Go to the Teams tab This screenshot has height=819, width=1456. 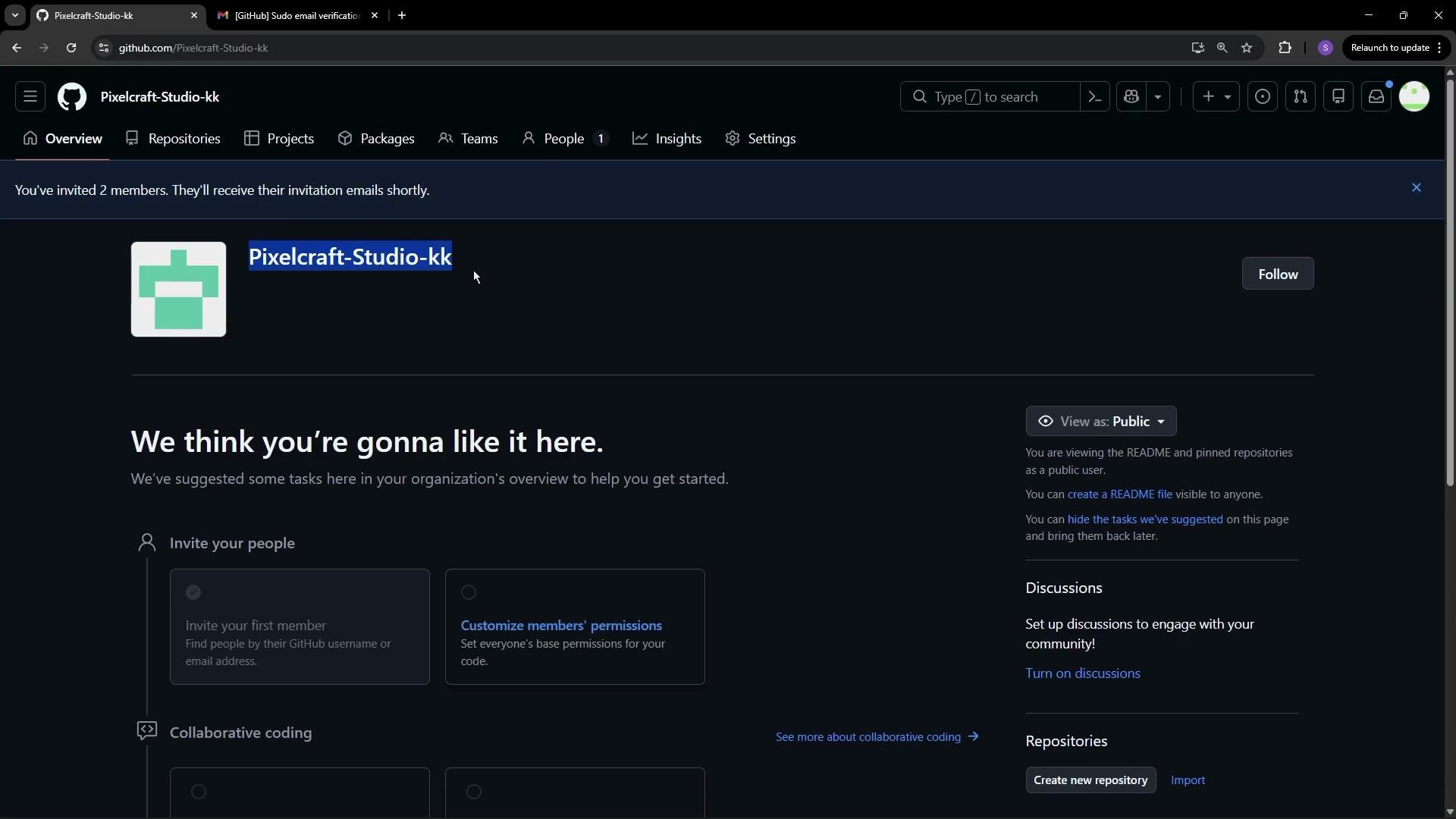[469, 139]
